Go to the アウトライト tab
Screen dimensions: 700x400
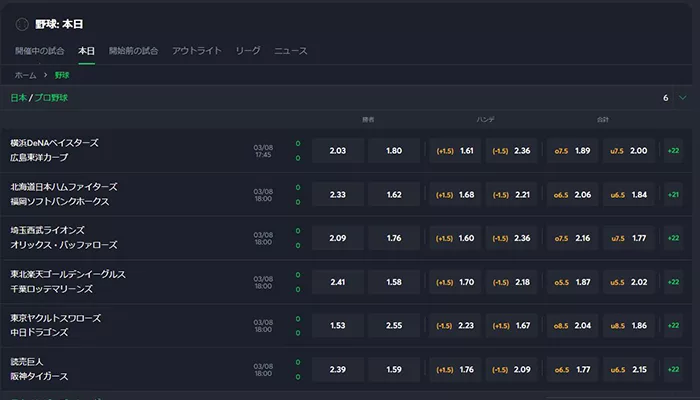[196, 50]
